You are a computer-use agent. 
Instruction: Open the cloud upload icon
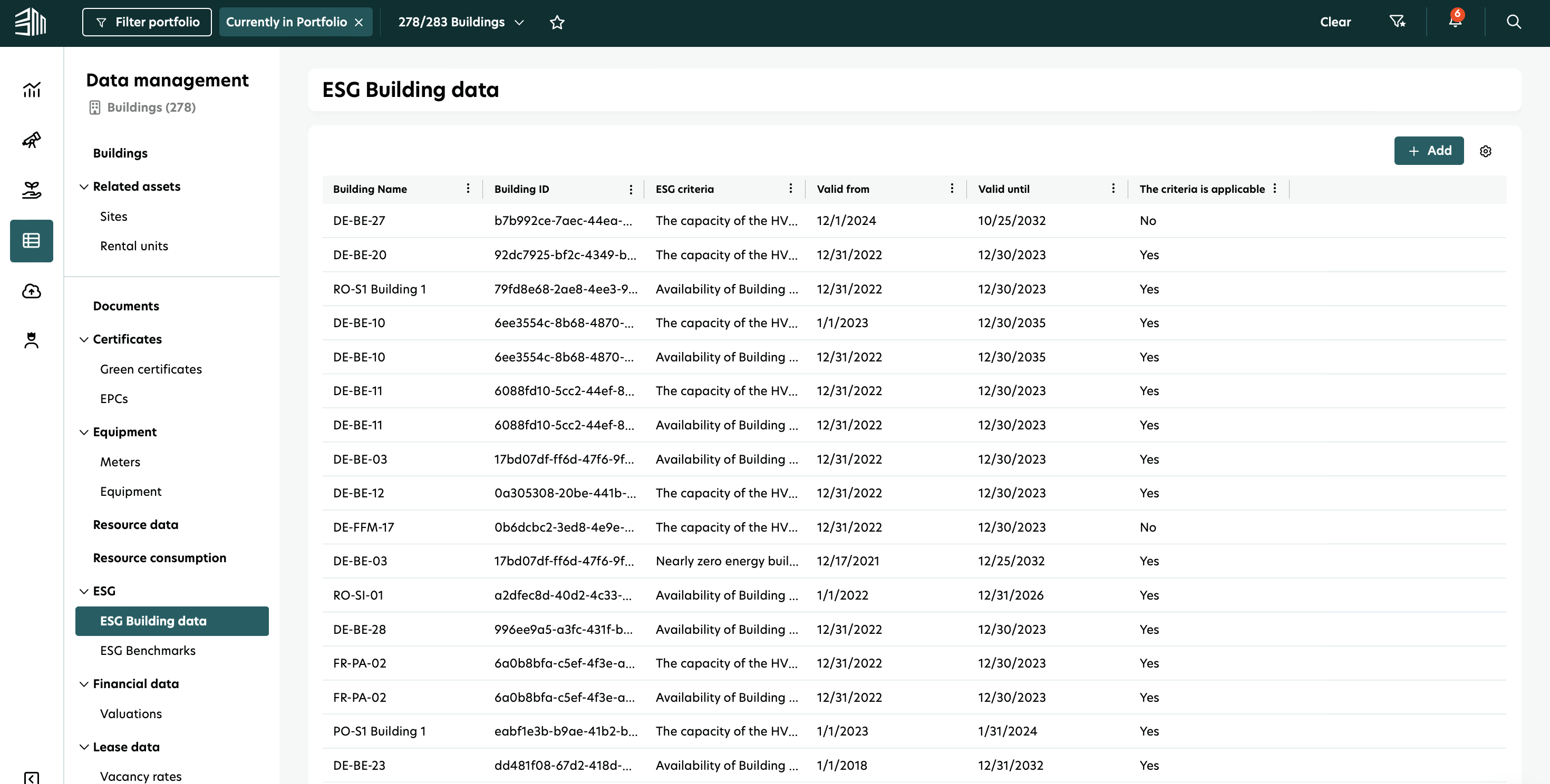[31, 291]
